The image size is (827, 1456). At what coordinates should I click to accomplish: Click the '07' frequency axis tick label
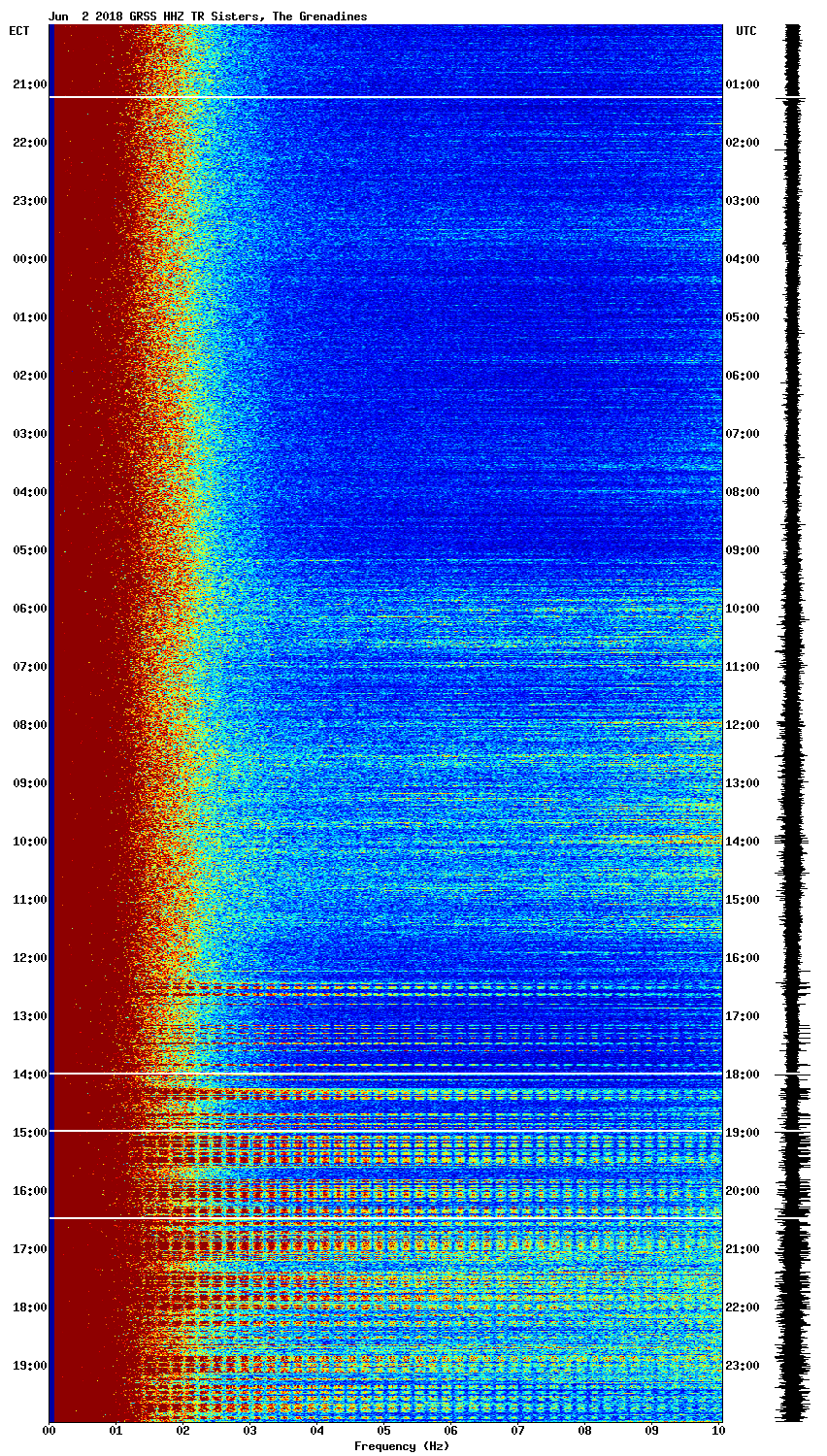(x=517, y=1431)
